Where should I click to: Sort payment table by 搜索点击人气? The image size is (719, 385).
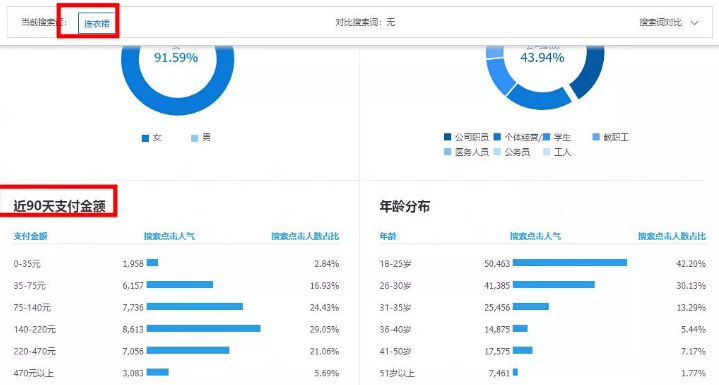[169, 236]
